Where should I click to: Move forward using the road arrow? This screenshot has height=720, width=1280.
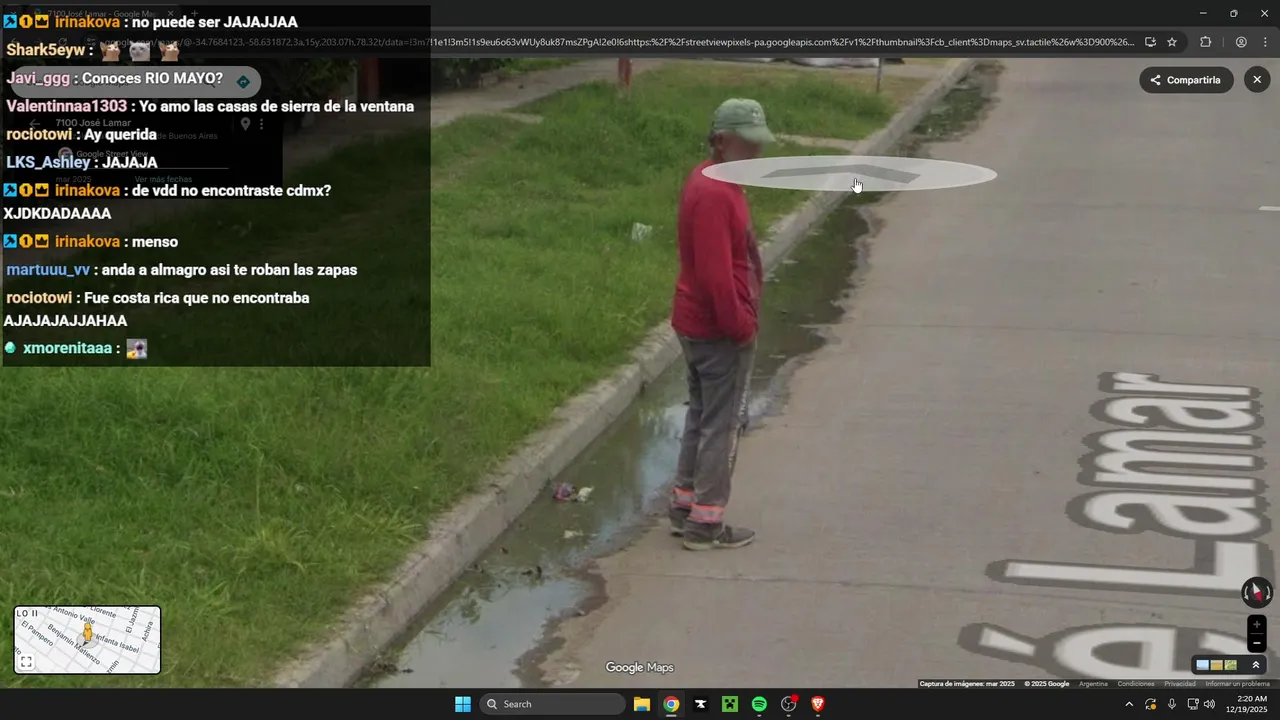849,174
